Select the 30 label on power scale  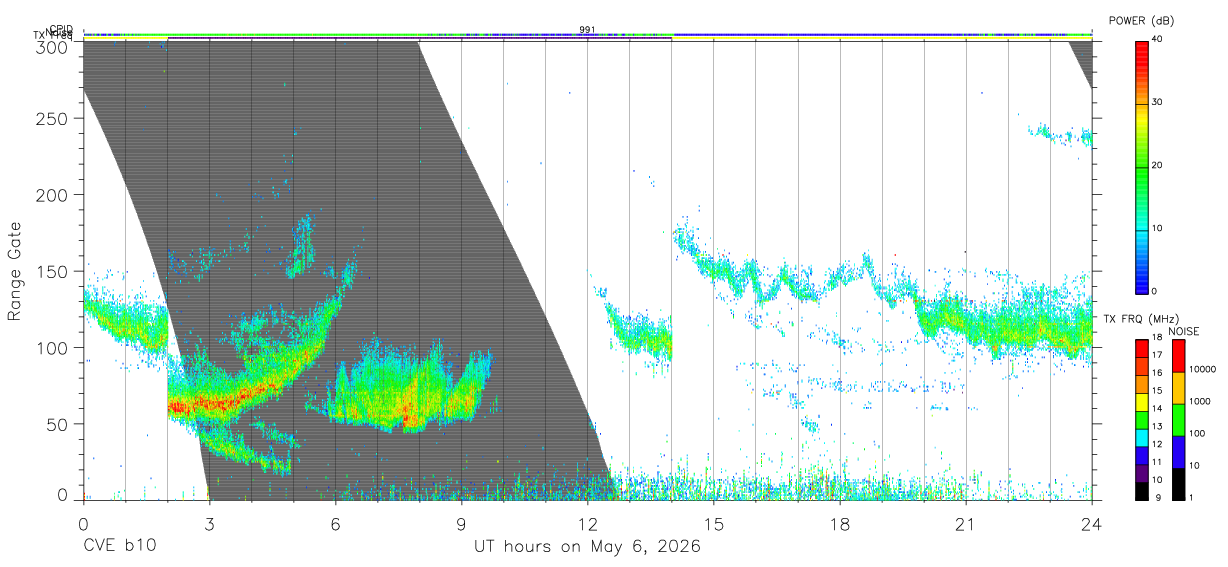click(1159, 102)
